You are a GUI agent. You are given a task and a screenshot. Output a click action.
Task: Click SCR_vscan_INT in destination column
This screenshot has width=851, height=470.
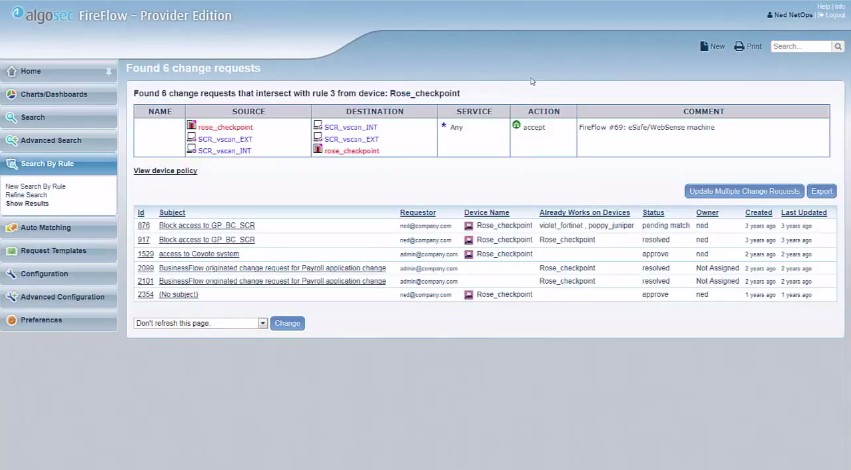pyautogui.click(x=351, y=128)
